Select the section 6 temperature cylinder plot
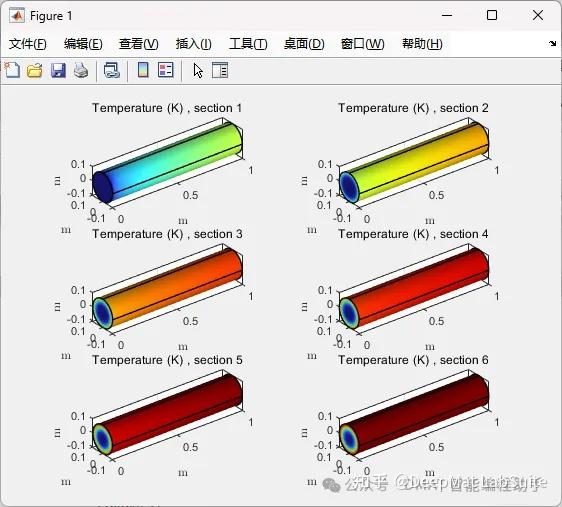Viewport: 562px width, 507px height. (x=414, y=415)
